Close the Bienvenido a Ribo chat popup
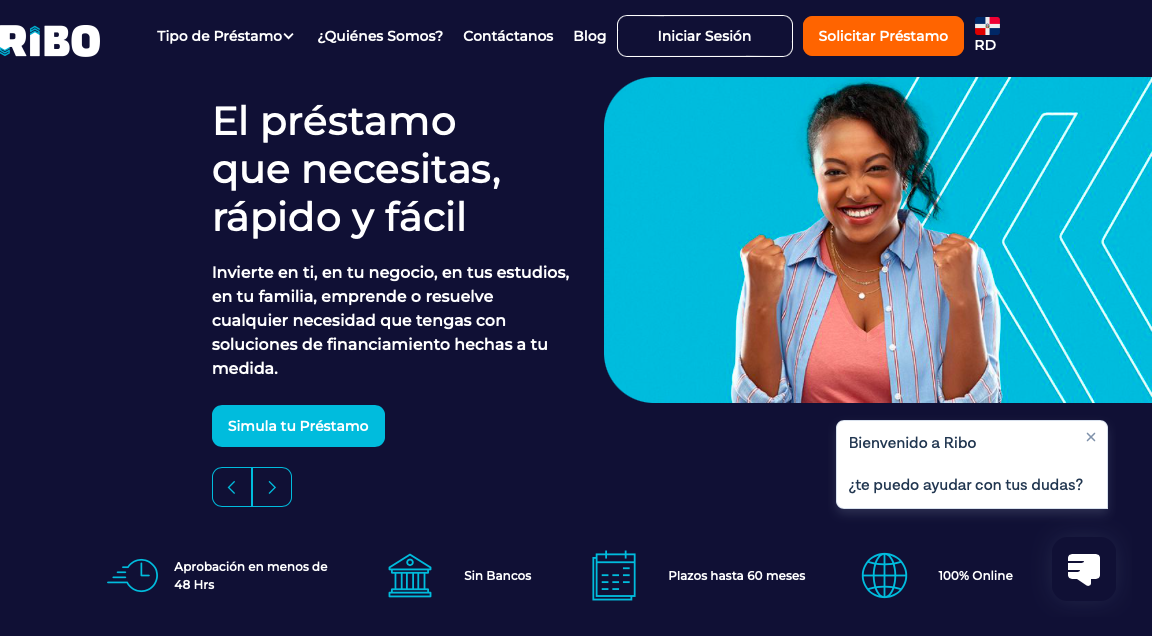1152x636 pixels. [1090, 437]
